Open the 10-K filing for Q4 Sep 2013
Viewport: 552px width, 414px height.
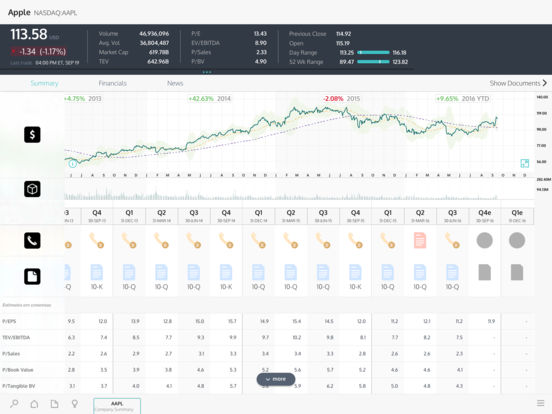coord(96,277)
